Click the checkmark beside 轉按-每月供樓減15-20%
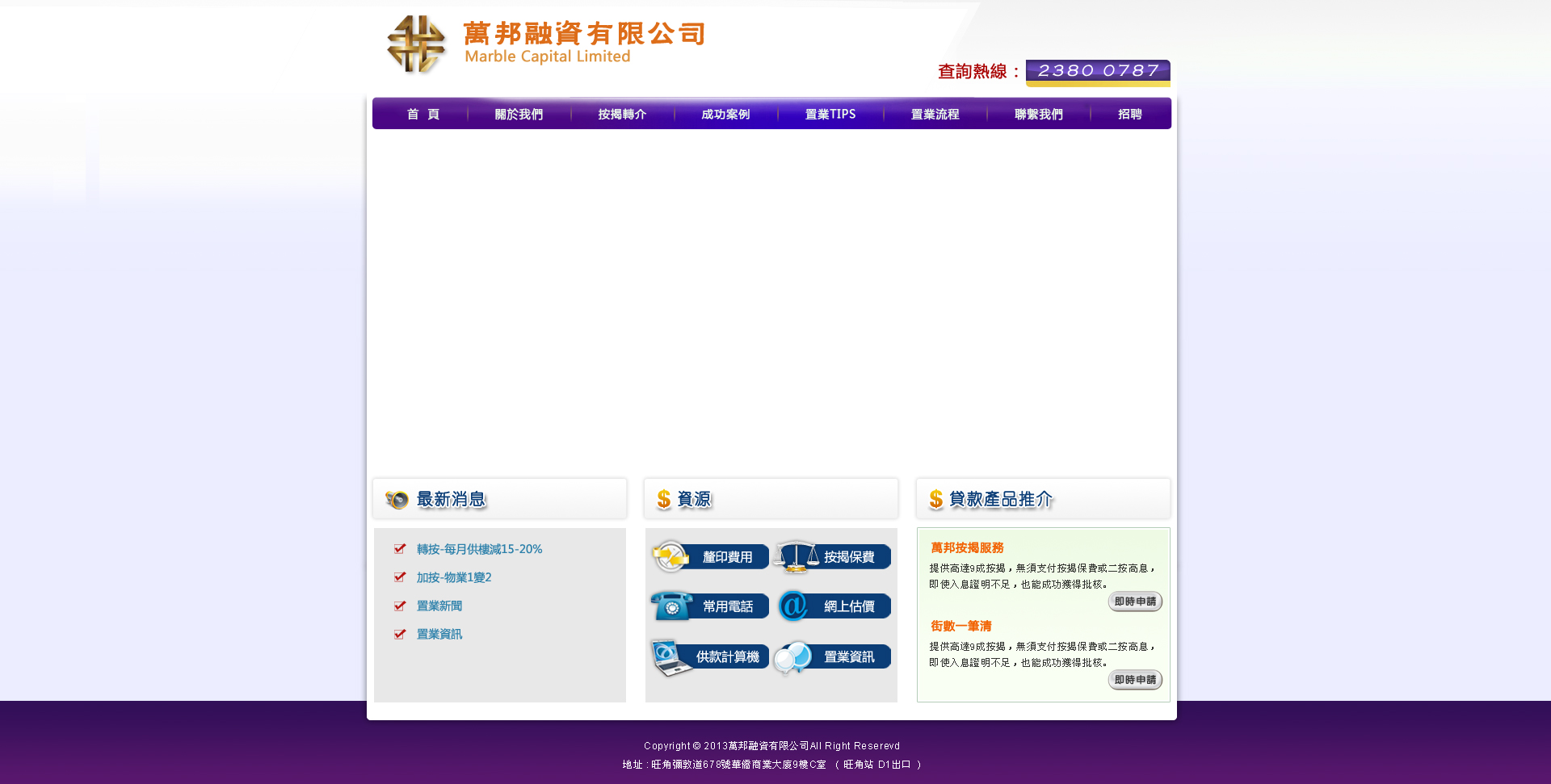Image resolution: width=1551 pixels, height=784 pixels. [x=400, y=549]
